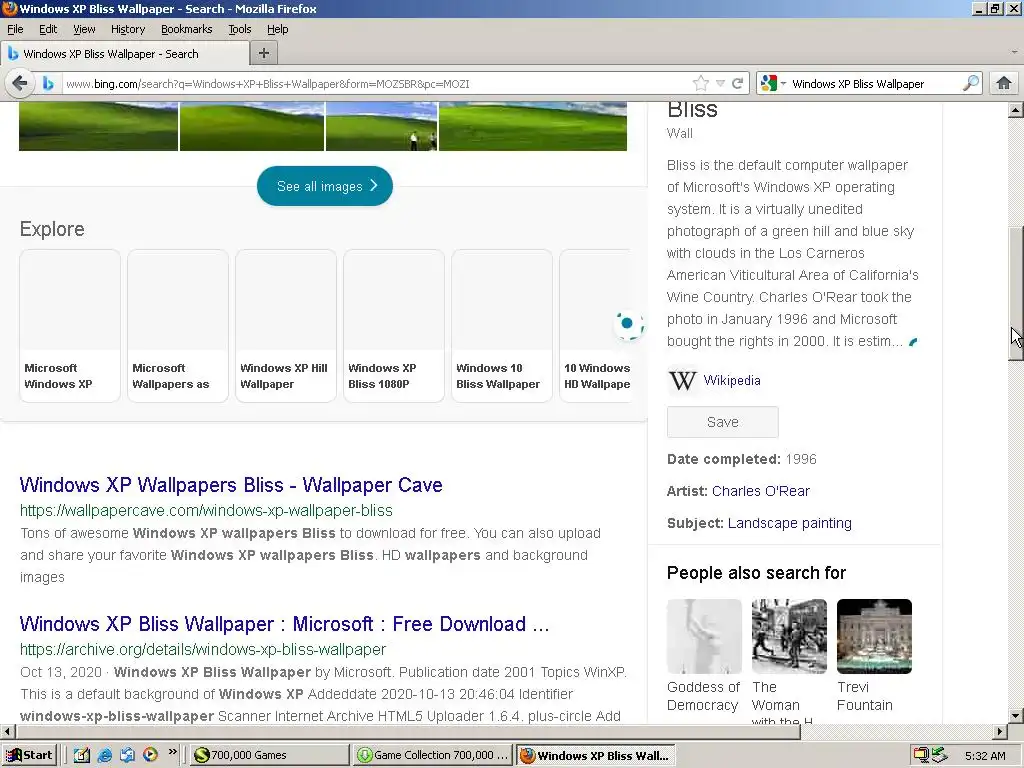Click the Windows Start button
This screenshot has width=1024, height=768.
pos(29,755)
